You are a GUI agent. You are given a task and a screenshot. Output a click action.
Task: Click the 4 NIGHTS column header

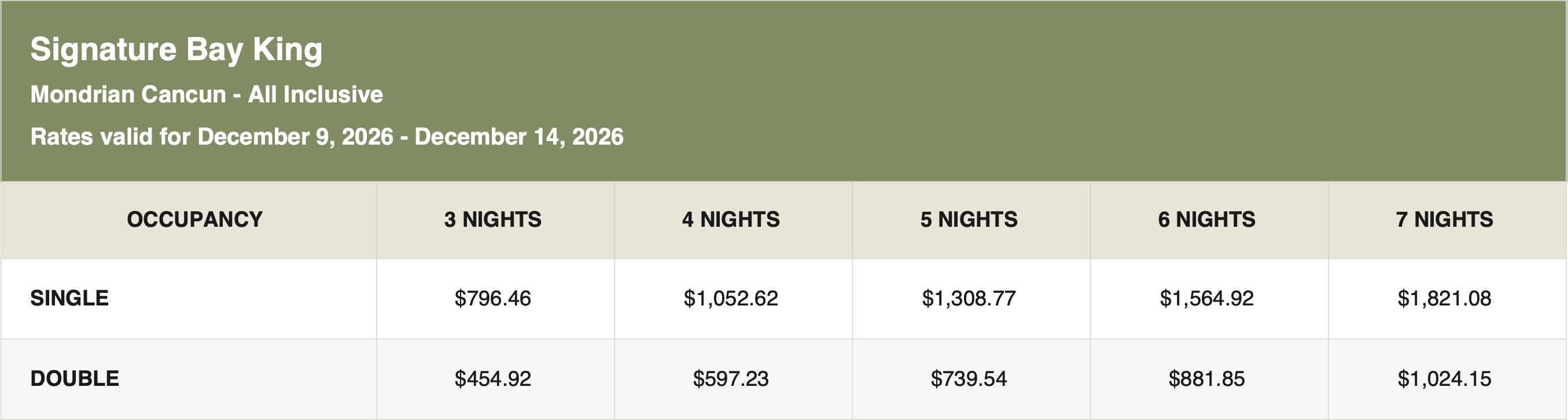(x=731, y=219)
